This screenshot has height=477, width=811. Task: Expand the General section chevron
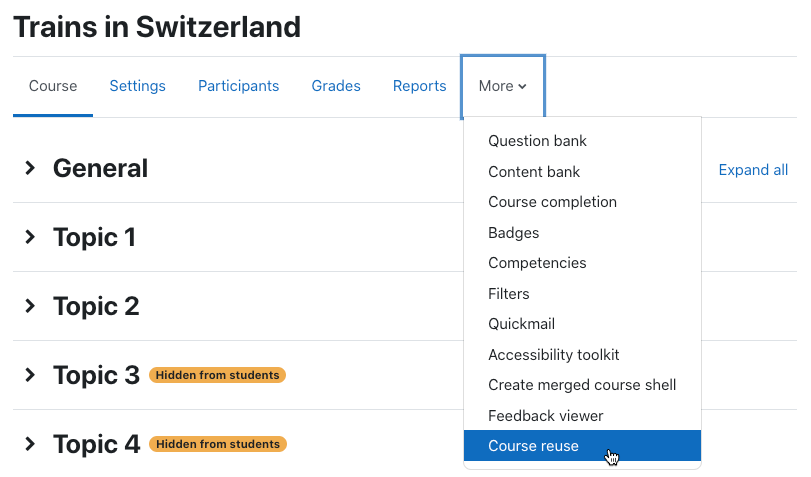tap(30, 168)
